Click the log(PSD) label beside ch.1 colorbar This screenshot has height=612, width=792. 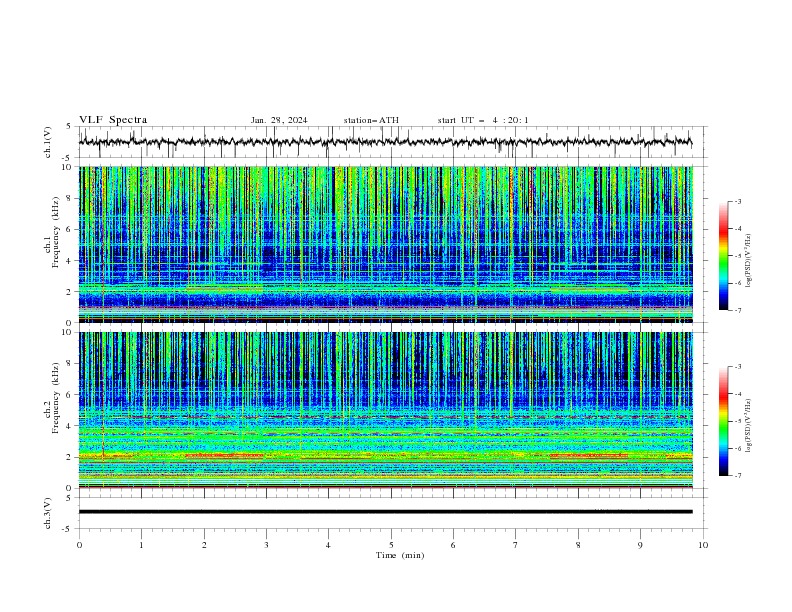pyautogui.click(x=749, y=261)
